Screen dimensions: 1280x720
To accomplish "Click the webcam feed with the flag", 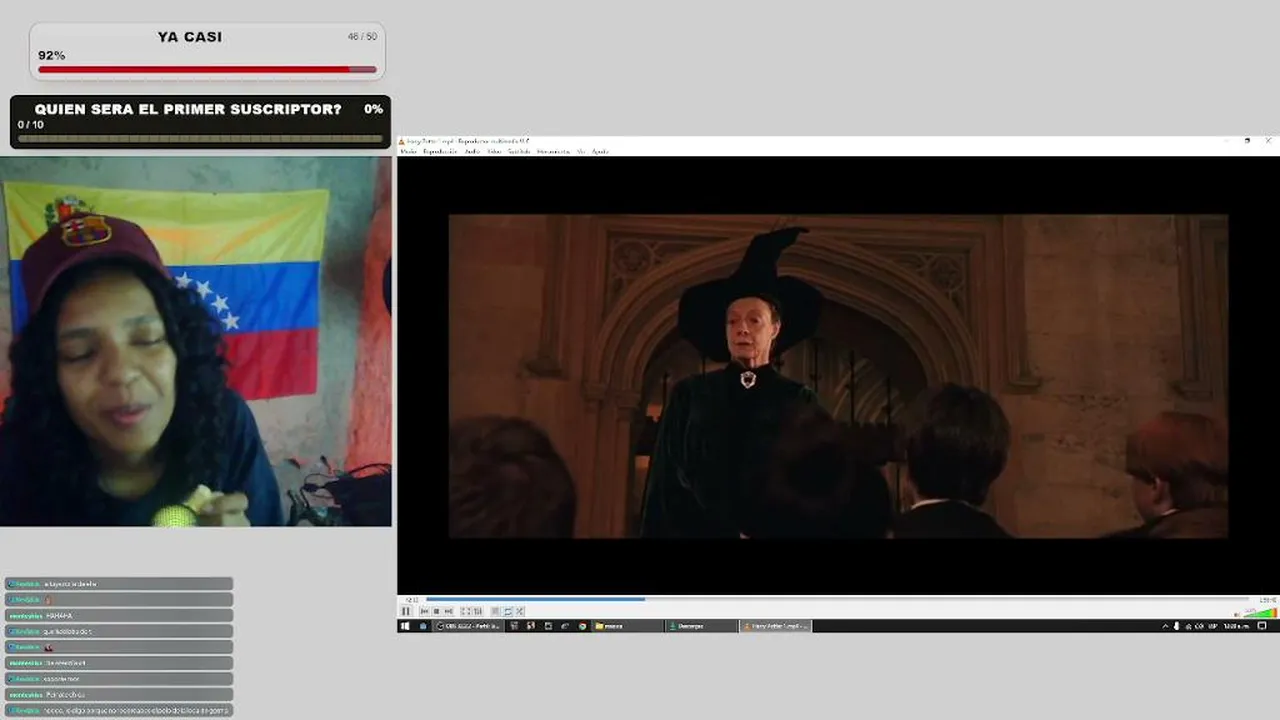I will [x=196, y=341].
